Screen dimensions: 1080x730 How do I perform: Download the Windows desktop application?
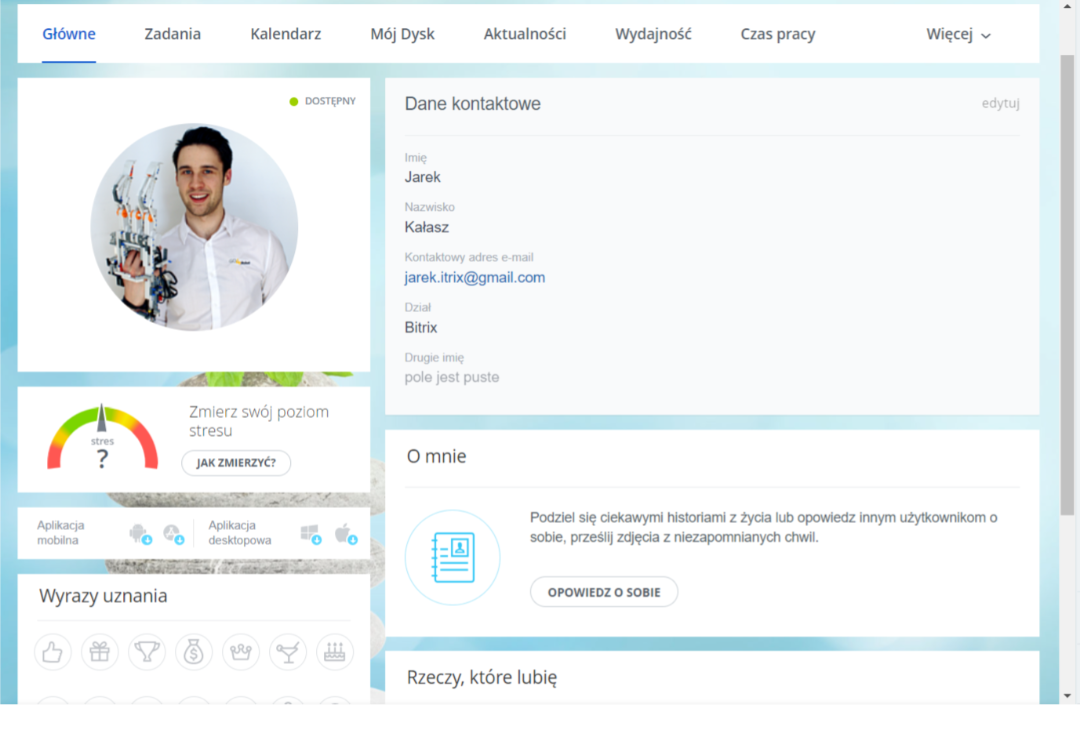pyautogui.click(x=310, y=534)
